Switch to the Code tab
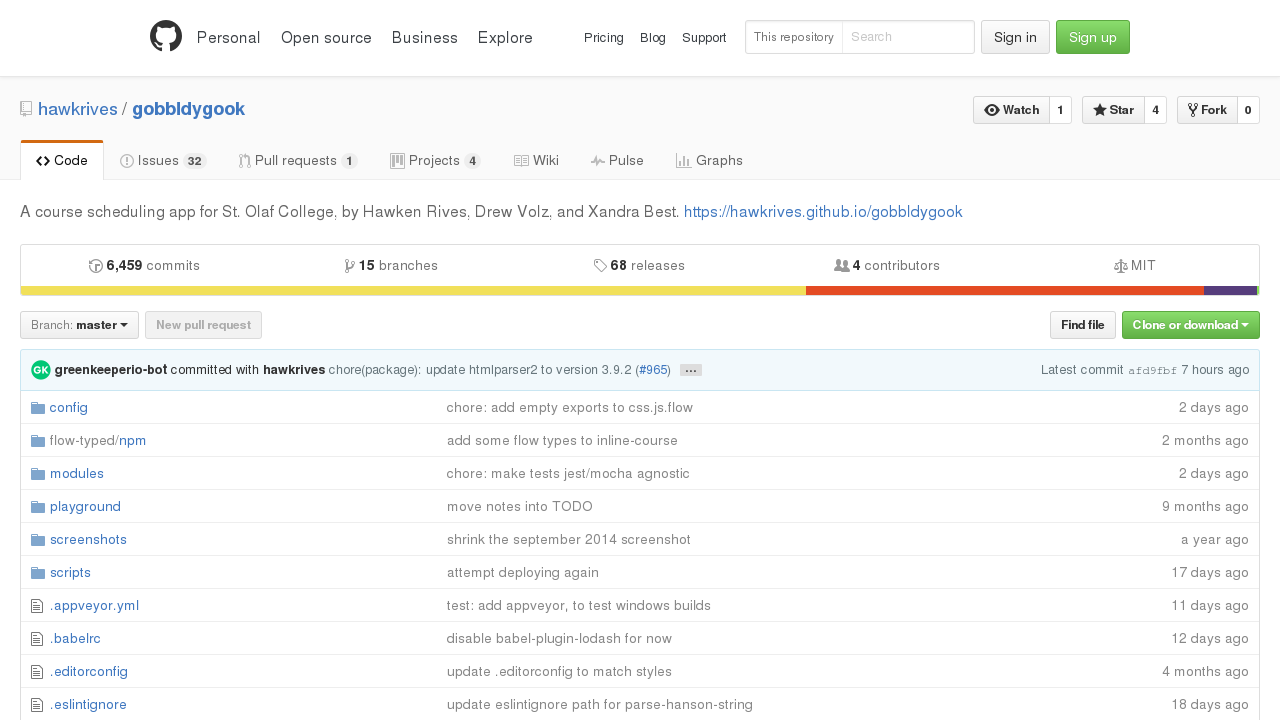This screenshot has width=1280, height=720. pos(62,160)
